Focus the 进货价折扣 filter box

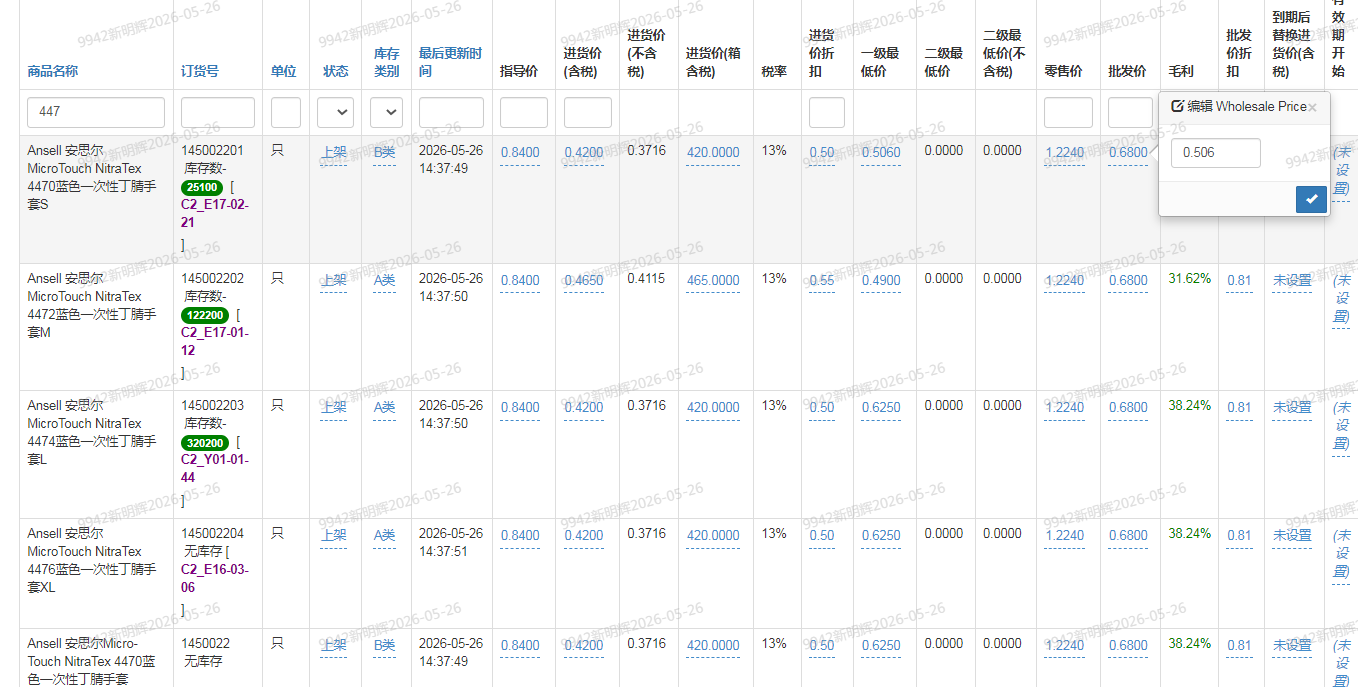827,112
